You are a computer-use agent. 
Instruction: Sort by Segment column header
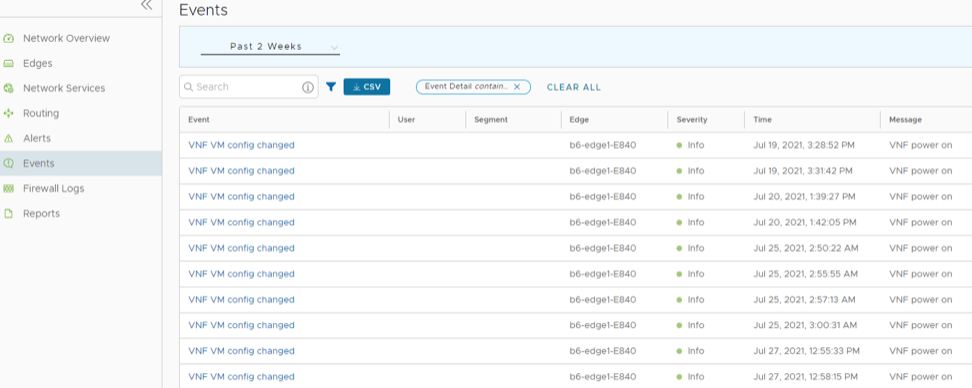[491, 120]
